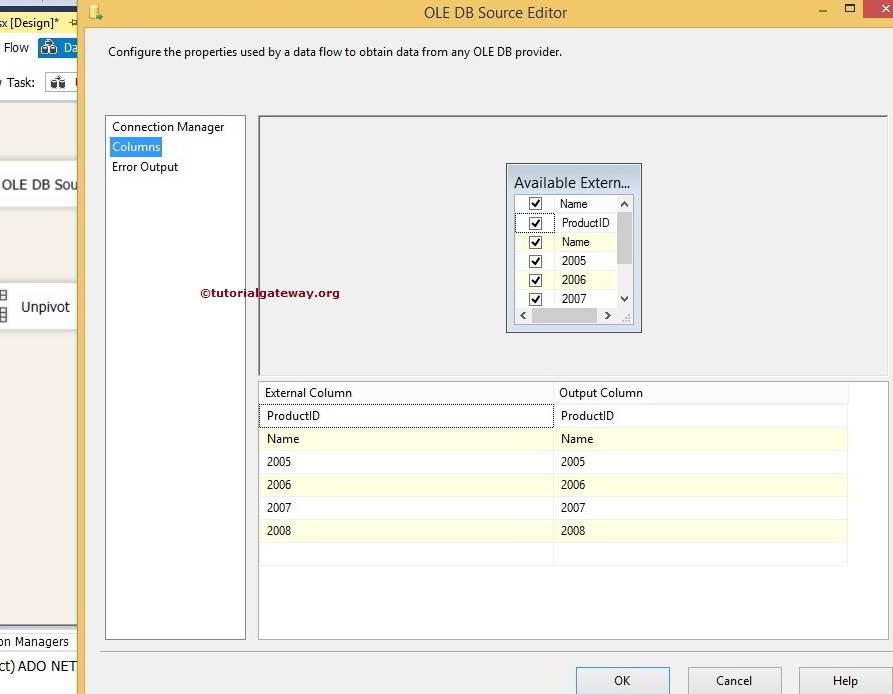Click the Output Column header

(x=701, y=393)
